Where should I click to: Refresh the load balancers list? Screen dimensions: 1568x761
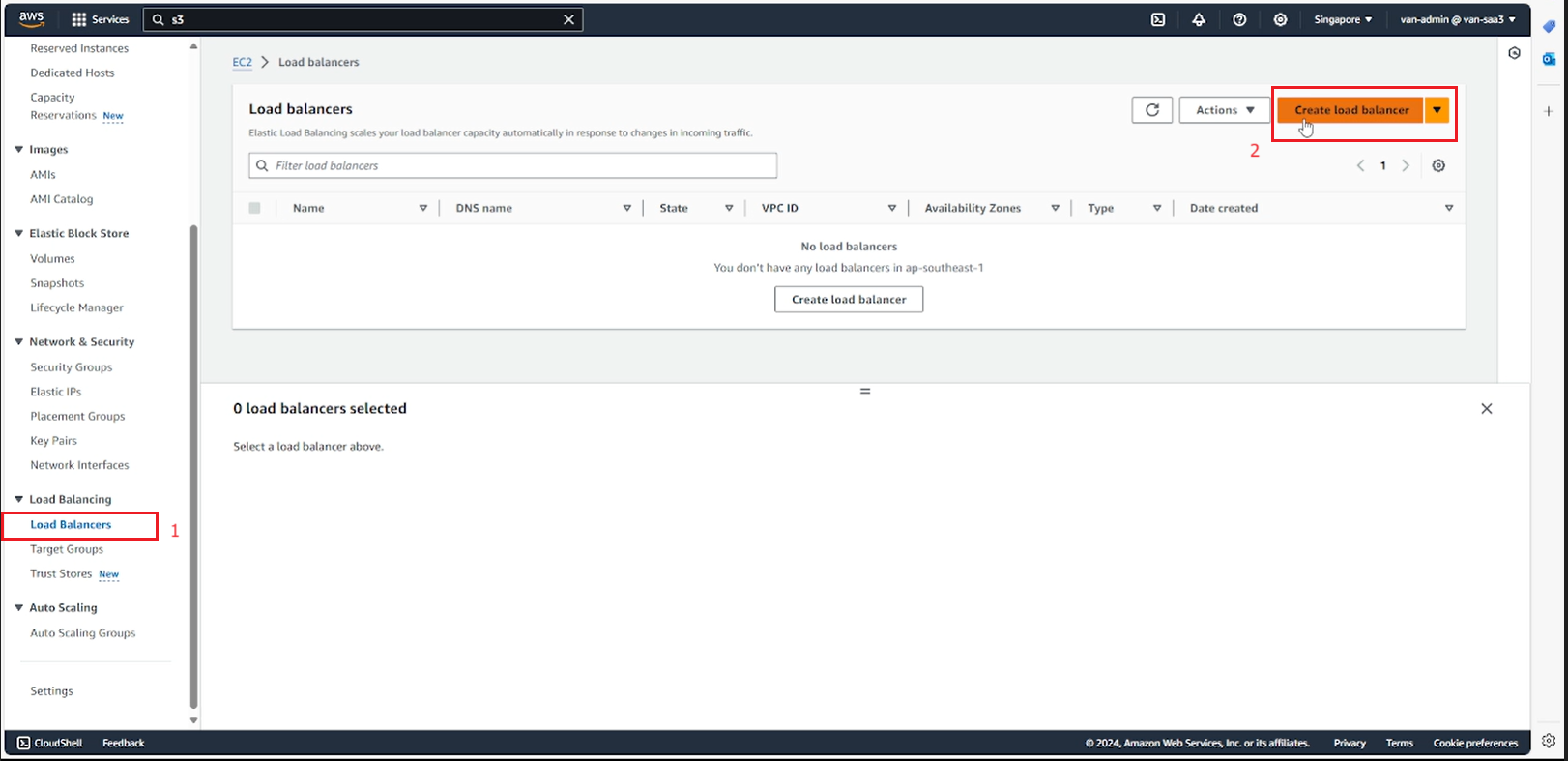[x=1152, y=110]
